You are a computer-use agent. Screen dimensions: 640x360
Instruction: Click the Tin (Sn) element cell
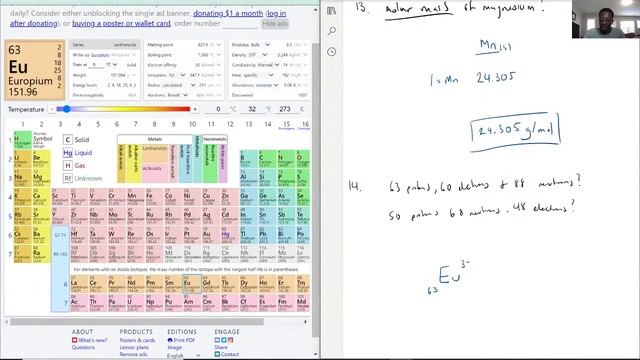coord(267,216)
